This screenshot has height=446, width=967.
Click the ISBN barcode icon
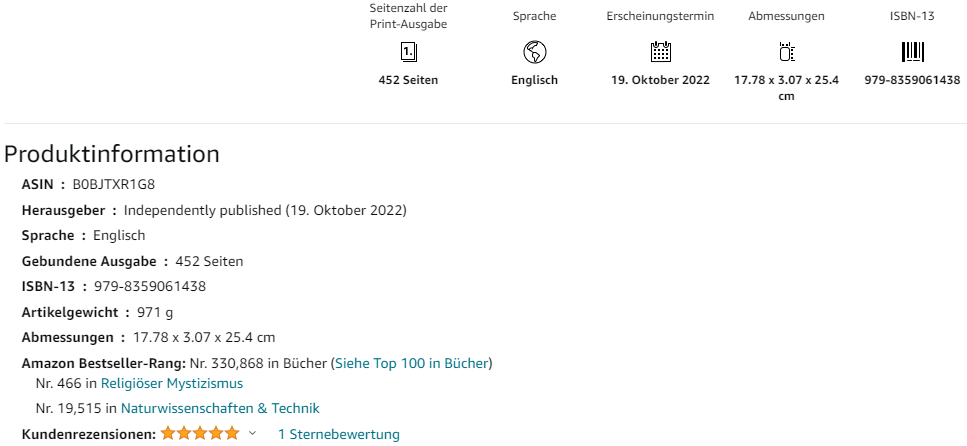tap(912, 52)
